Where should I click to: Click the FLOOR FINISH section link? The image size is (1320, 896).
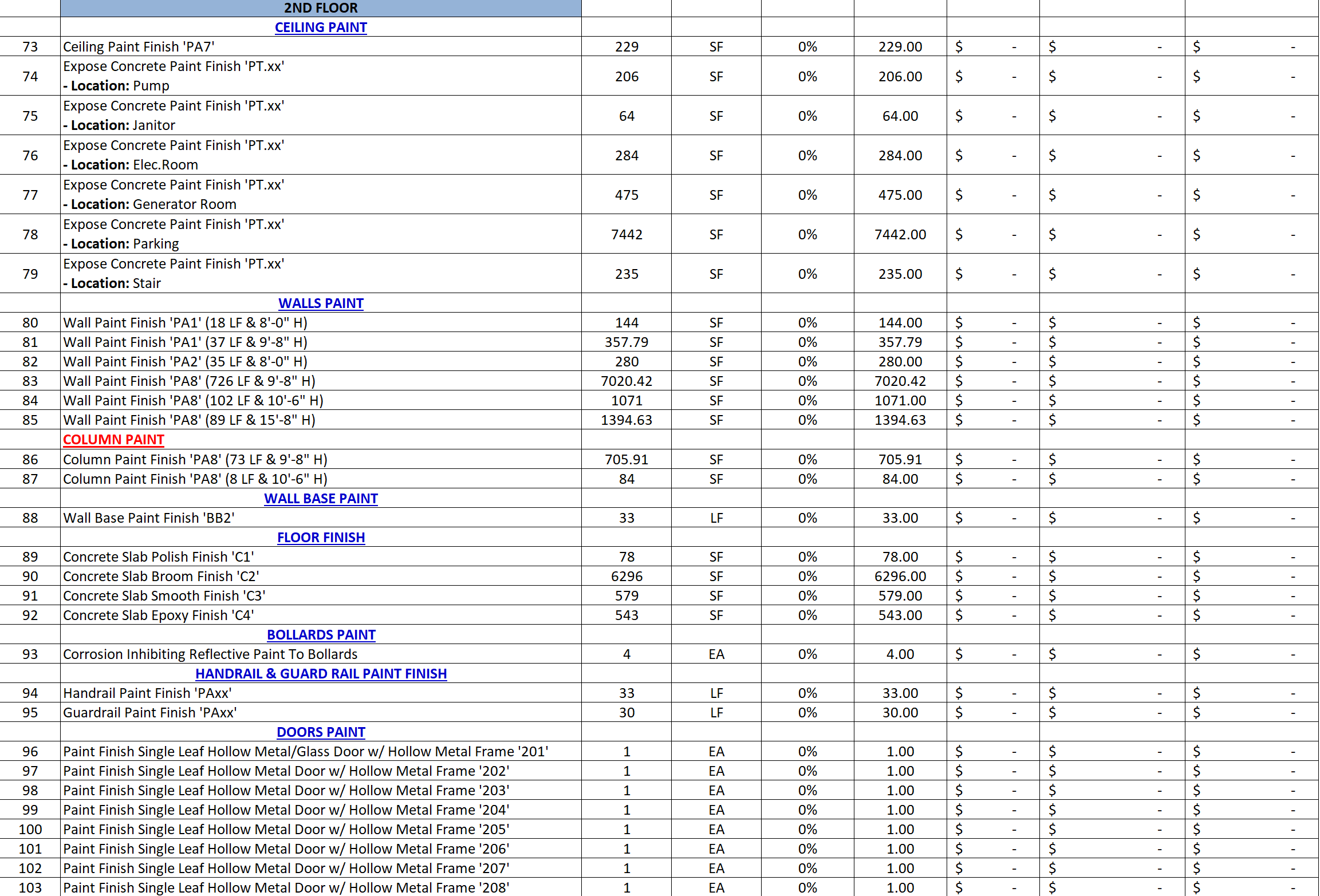321,538
